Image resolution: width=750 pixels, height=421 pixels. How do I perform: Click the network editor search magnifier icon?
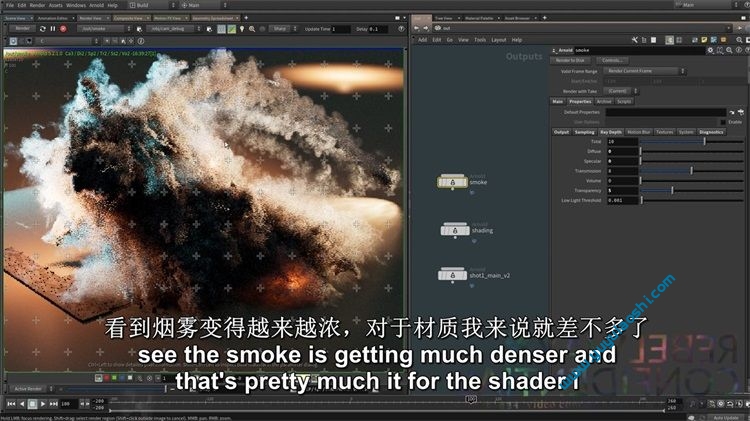739,40
